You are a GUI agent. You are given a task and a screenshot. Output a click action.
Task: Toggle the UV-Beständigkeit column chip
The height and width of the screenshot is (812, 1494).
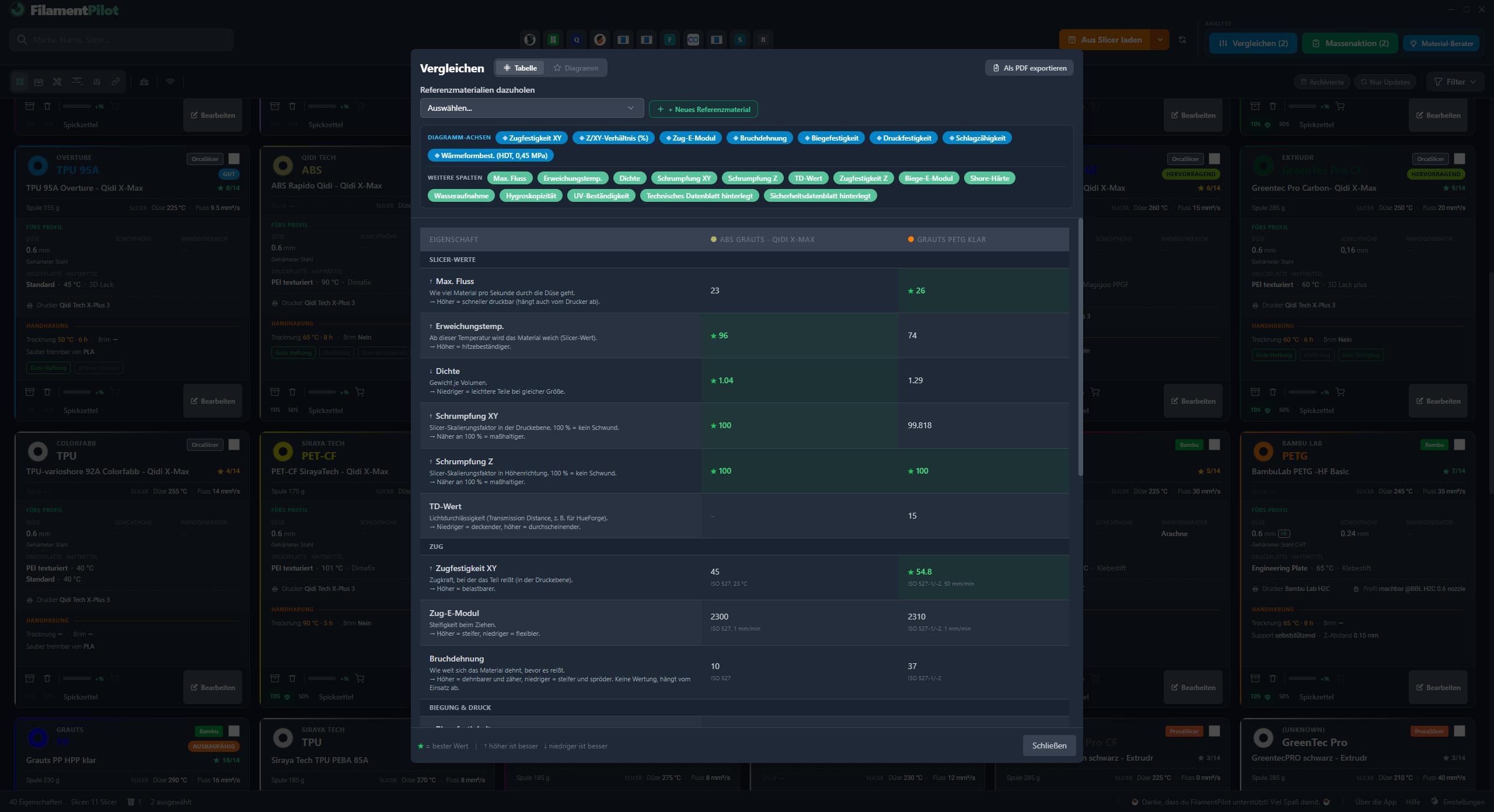point(601,196)
